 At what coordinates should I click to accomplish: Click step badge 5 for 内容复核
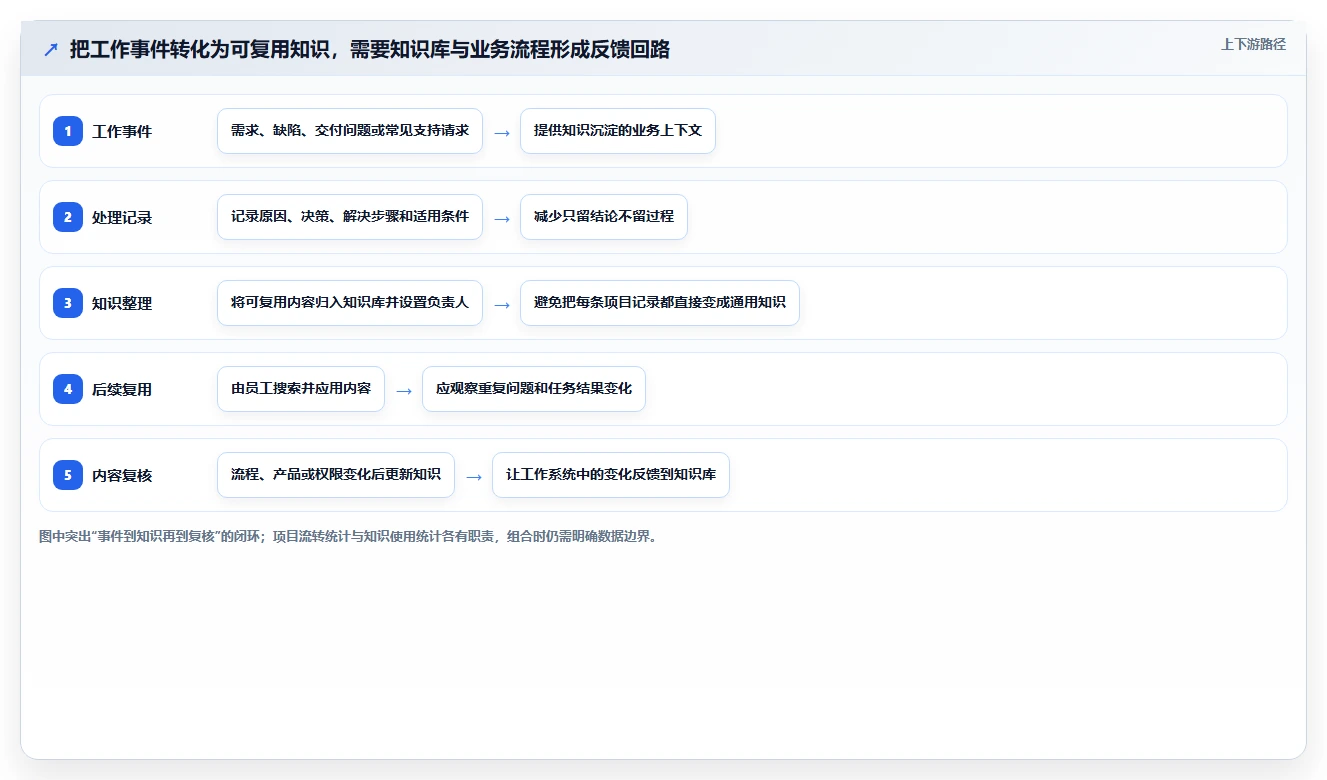pyautogui.click(x=68, y=475)
